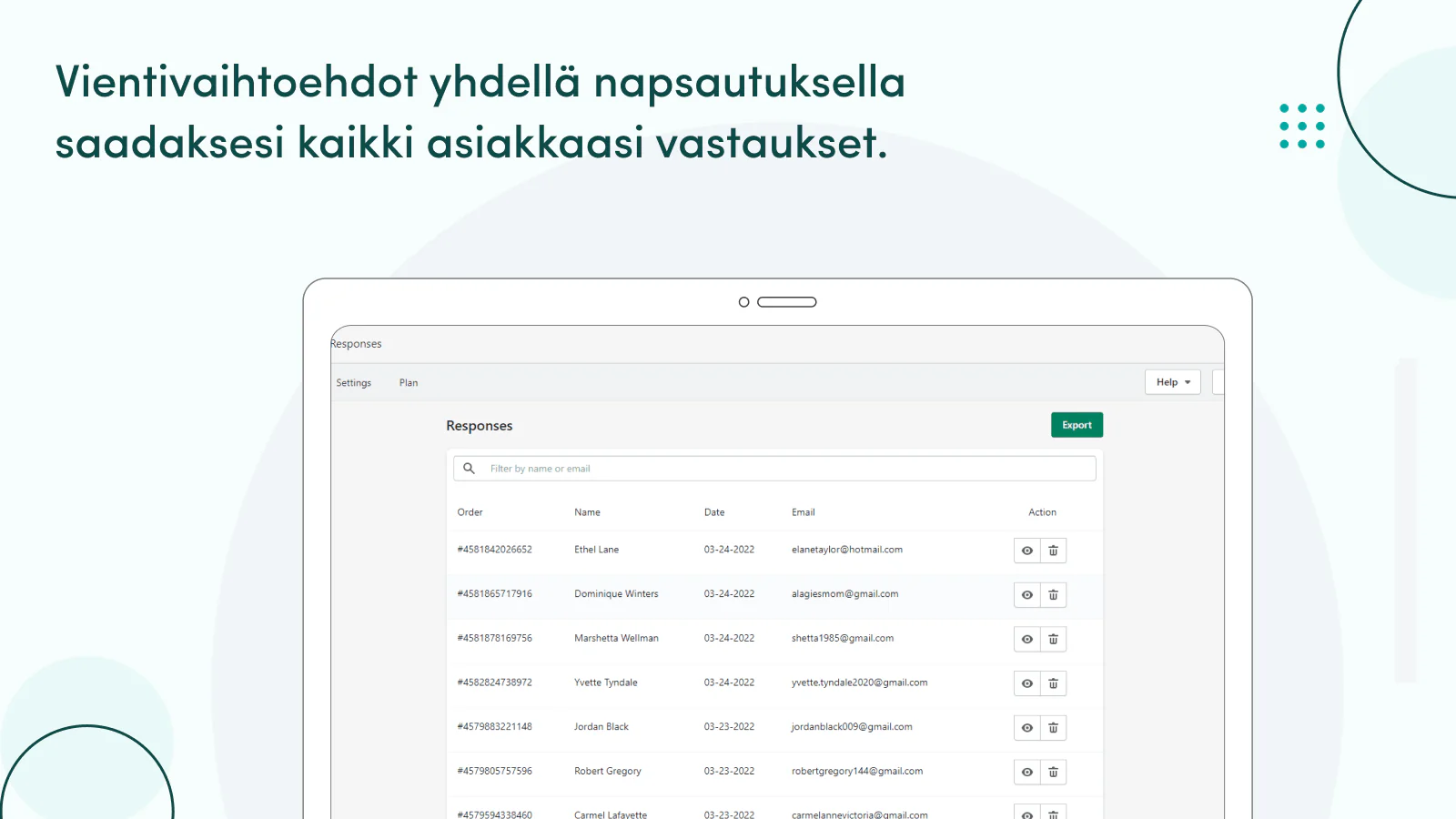
Task: Click email elanetaylor@hotmail.com
Action: pyautogui.click(x=847, y=550)
